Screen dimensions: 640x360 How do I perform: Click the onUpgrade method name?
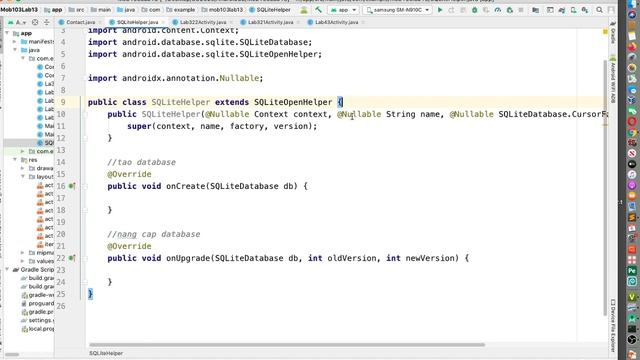188,258
